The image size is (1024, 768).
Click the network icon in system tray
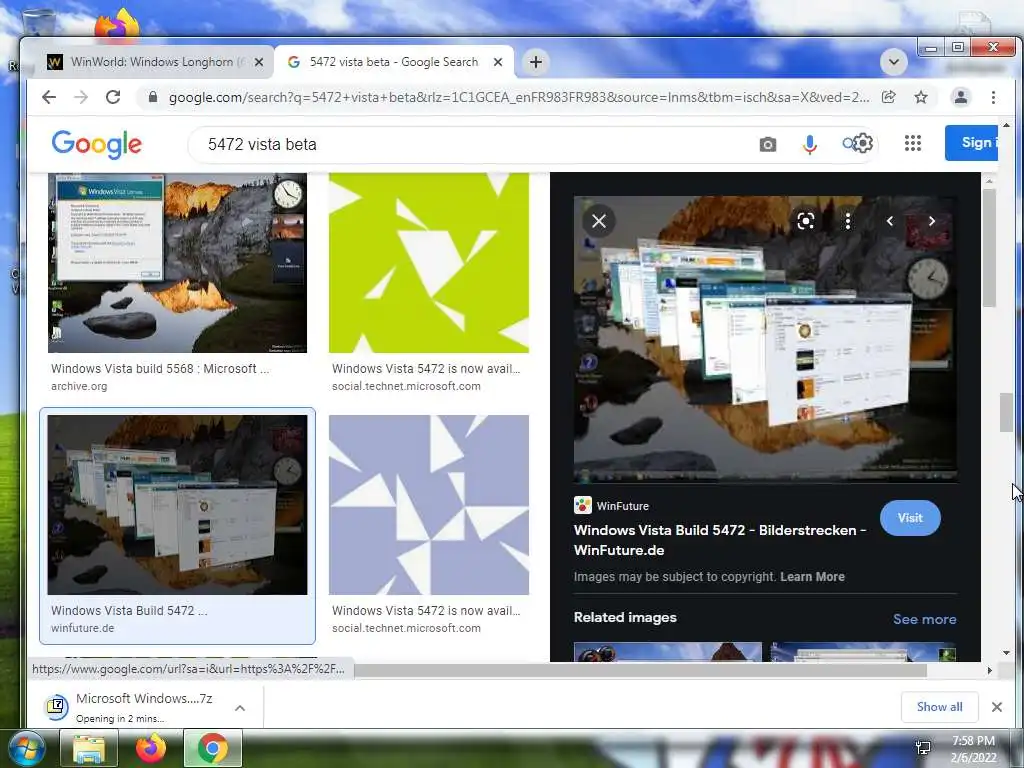pyautogui.click(x=923, y=748)
